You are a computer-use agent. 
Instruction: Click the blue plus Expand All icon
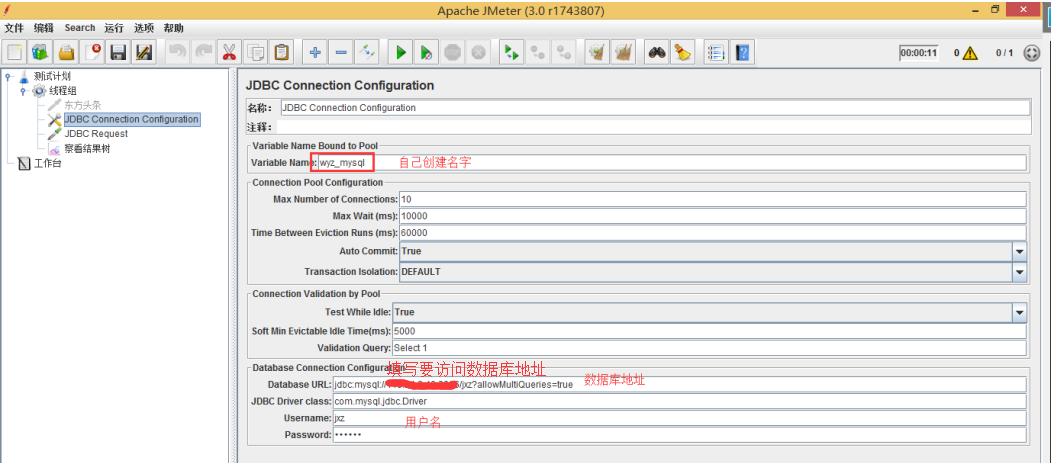click(x=315, y=52)
